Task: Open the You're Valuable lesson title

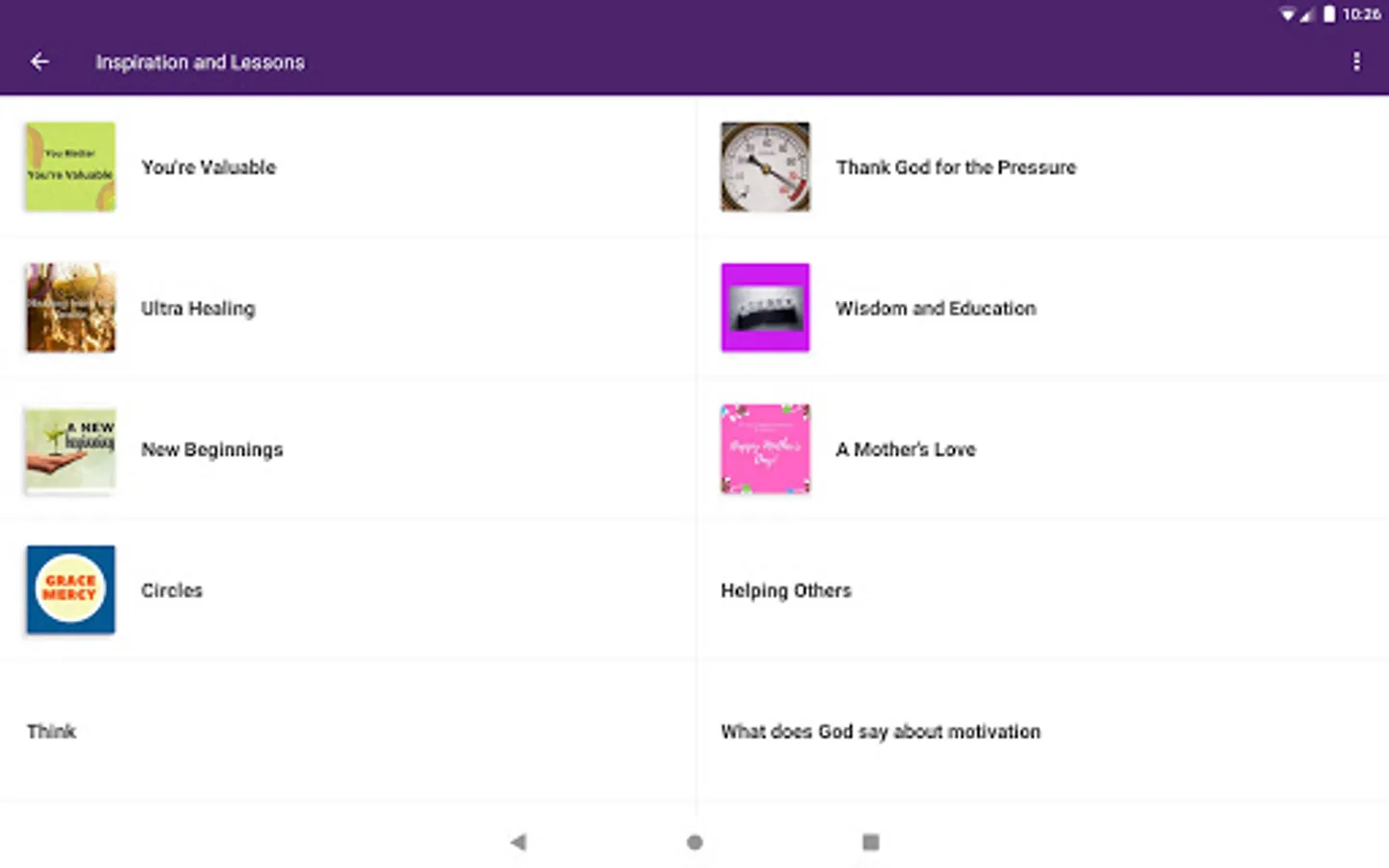Action: pyautogui.click(x=208, y=168)
